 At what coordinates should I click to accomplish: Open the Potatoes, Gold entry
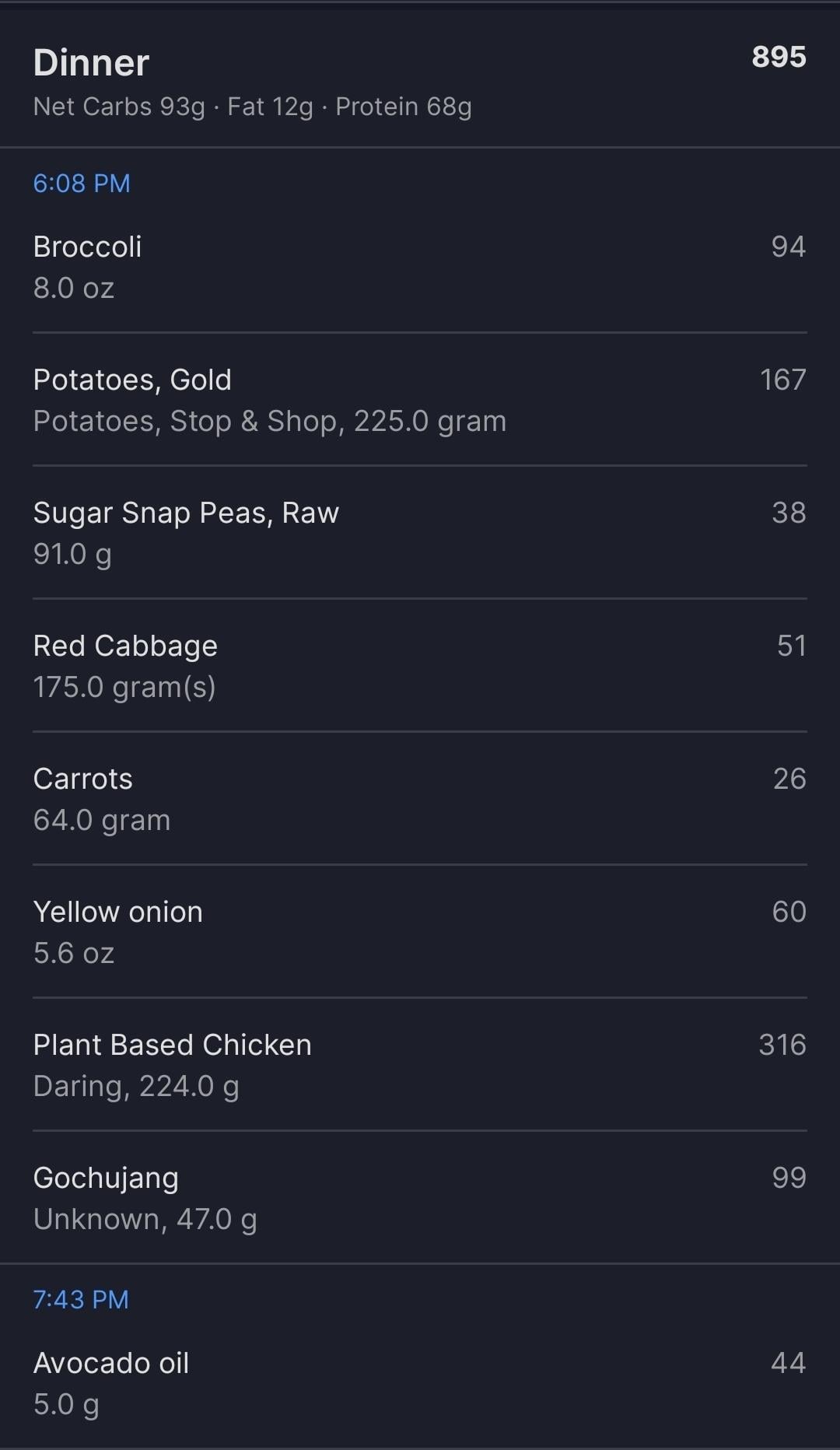pos(132,380)
